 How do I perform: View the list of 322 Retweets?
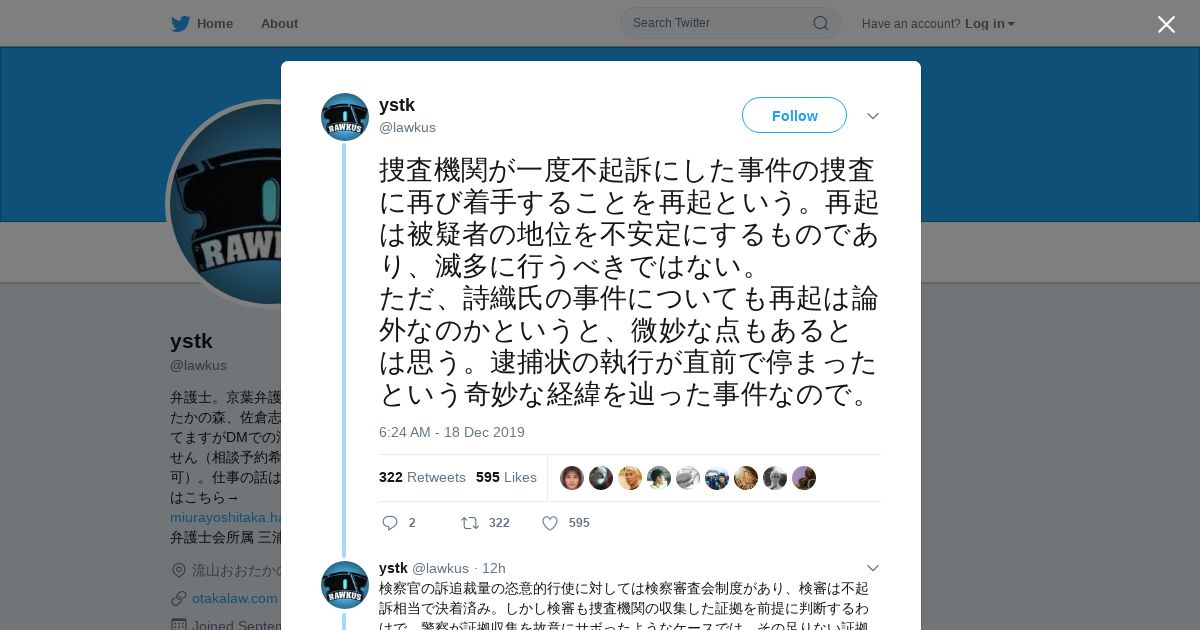tap(422, 477)
